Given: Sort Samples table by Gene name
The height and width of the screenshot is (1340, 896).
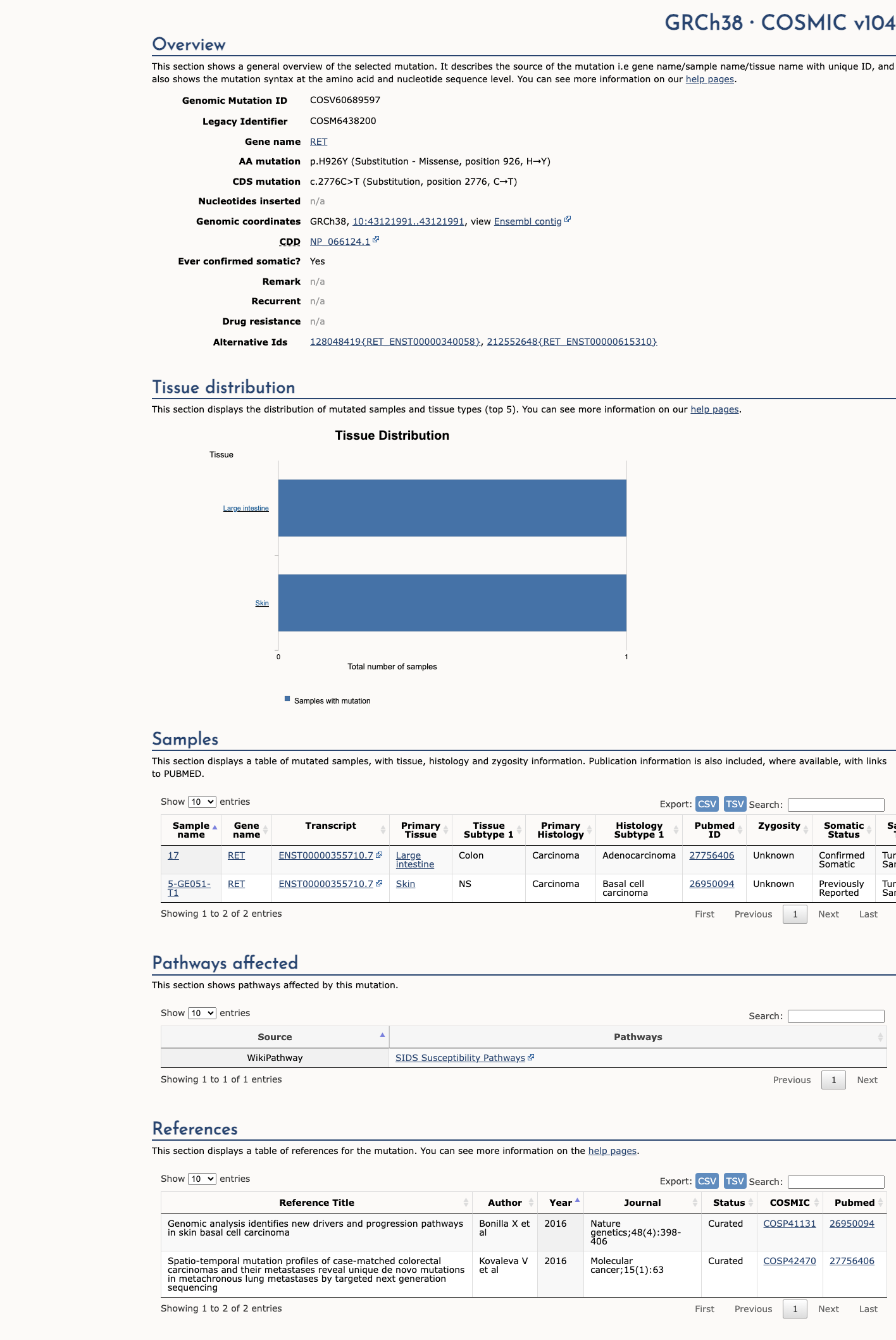Looking at the screenshot, I should (246, 830).
